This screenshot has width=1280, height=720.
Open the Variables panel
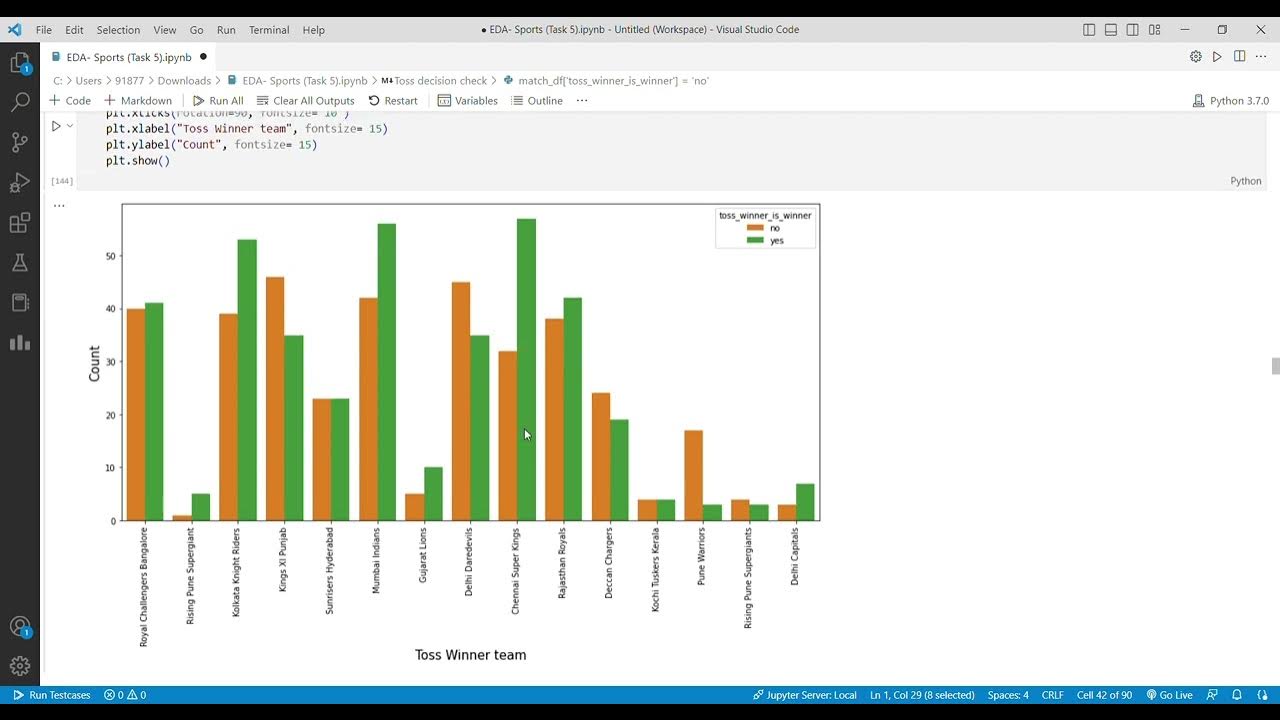click(468, 100)
